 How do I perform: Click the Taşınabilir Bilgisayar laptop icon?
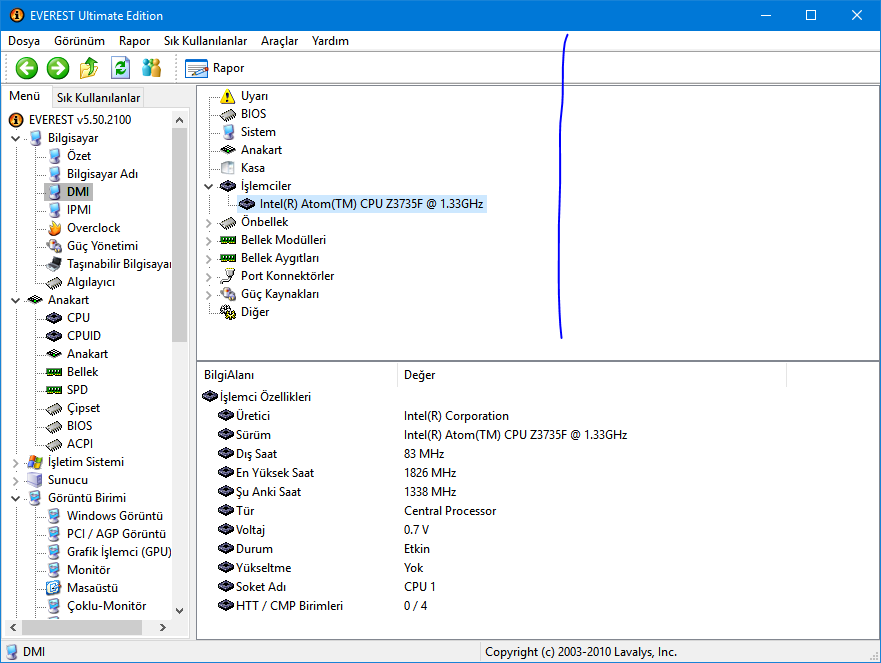[x=55, y=264]
